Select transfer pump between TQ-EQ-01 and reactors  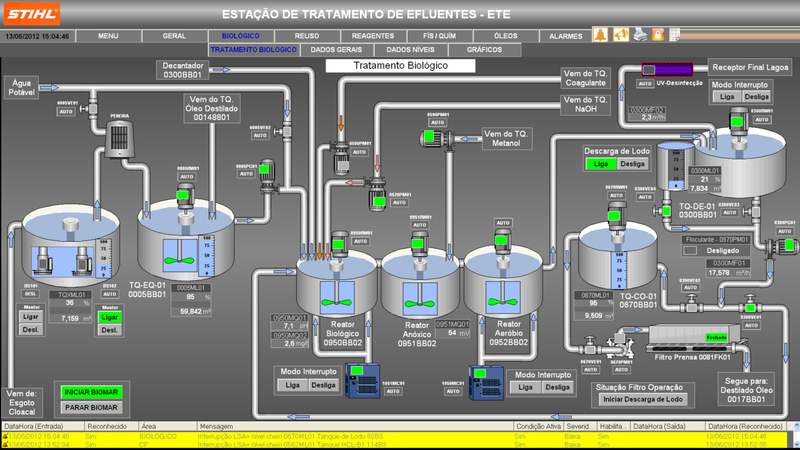tap(266, 176)
